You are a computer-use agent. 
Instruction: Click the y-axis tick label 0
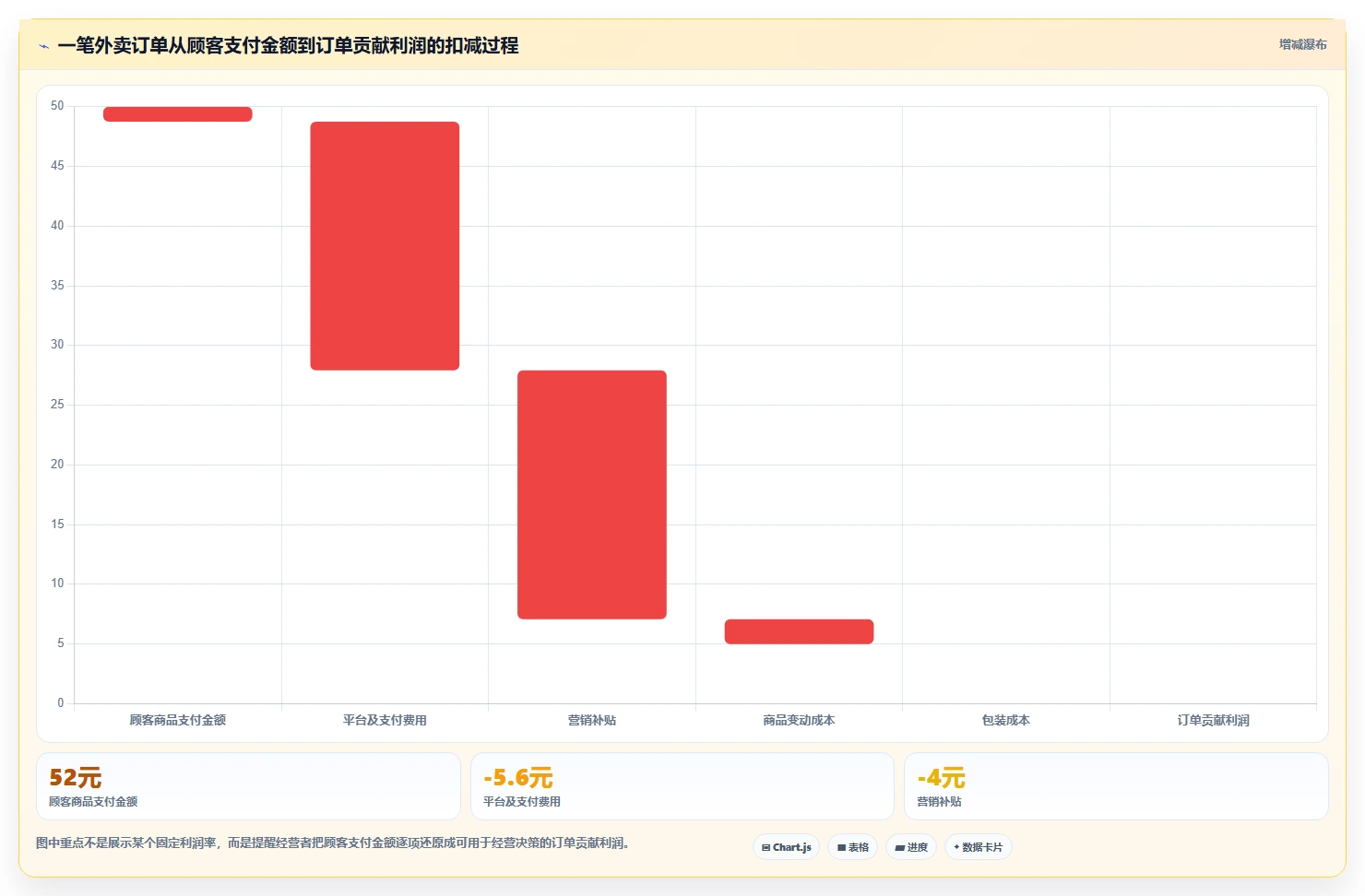coord(61,703)
